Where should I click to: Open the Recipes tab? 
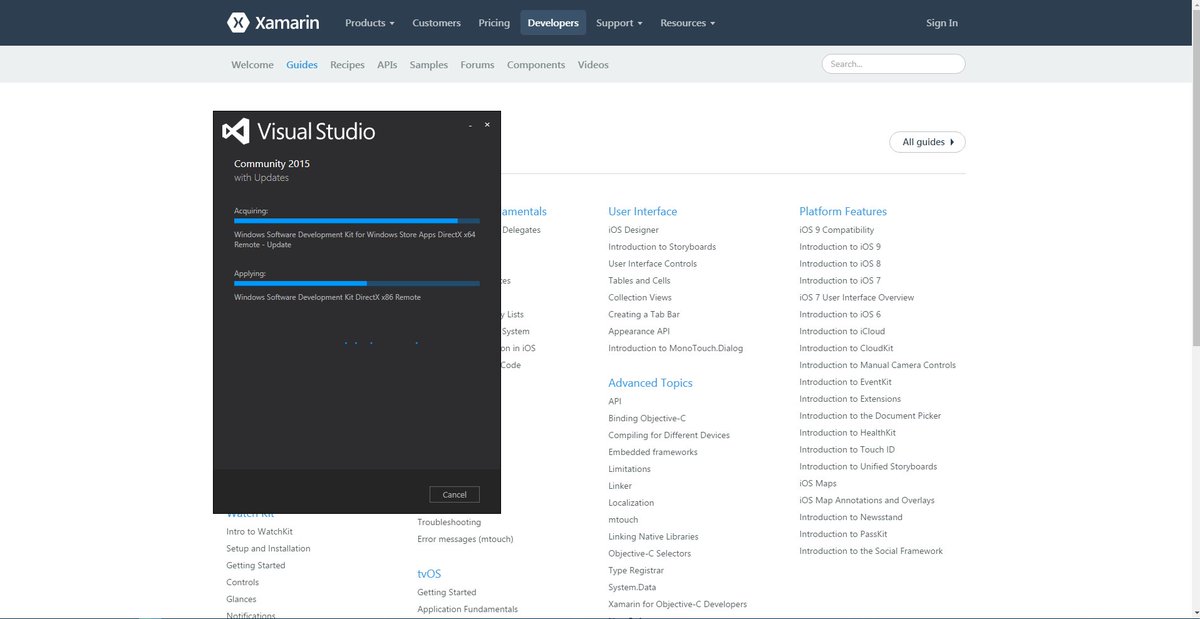pos(347,65)
